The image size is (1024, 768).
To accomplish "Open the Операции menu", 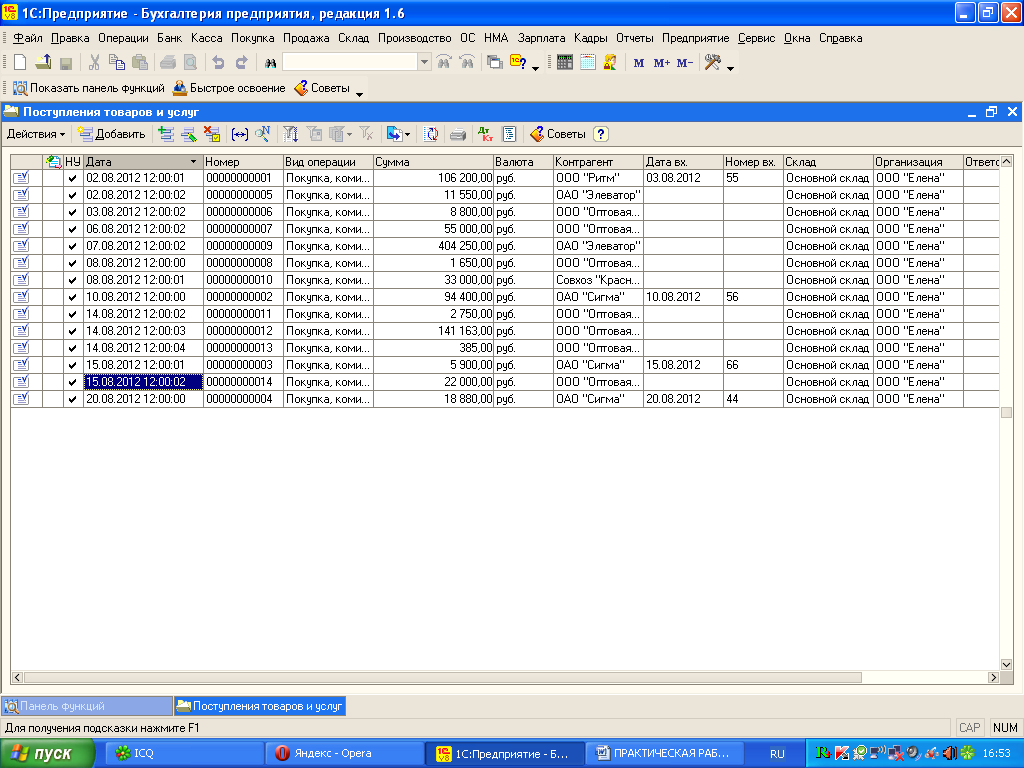I will click(123, 38).
